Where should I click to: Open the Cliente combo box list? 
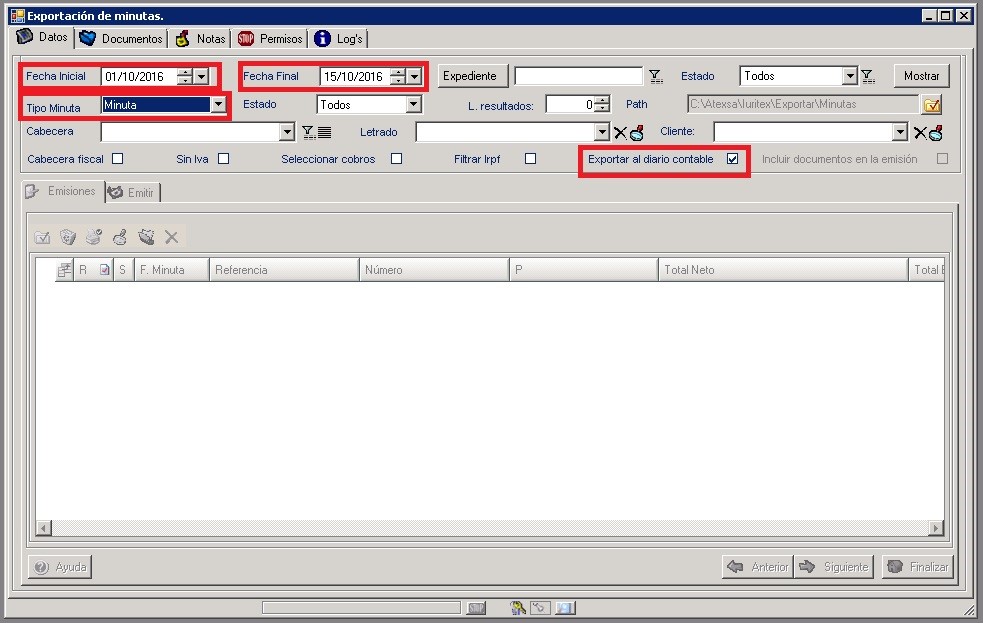click(x=900, y=133)
